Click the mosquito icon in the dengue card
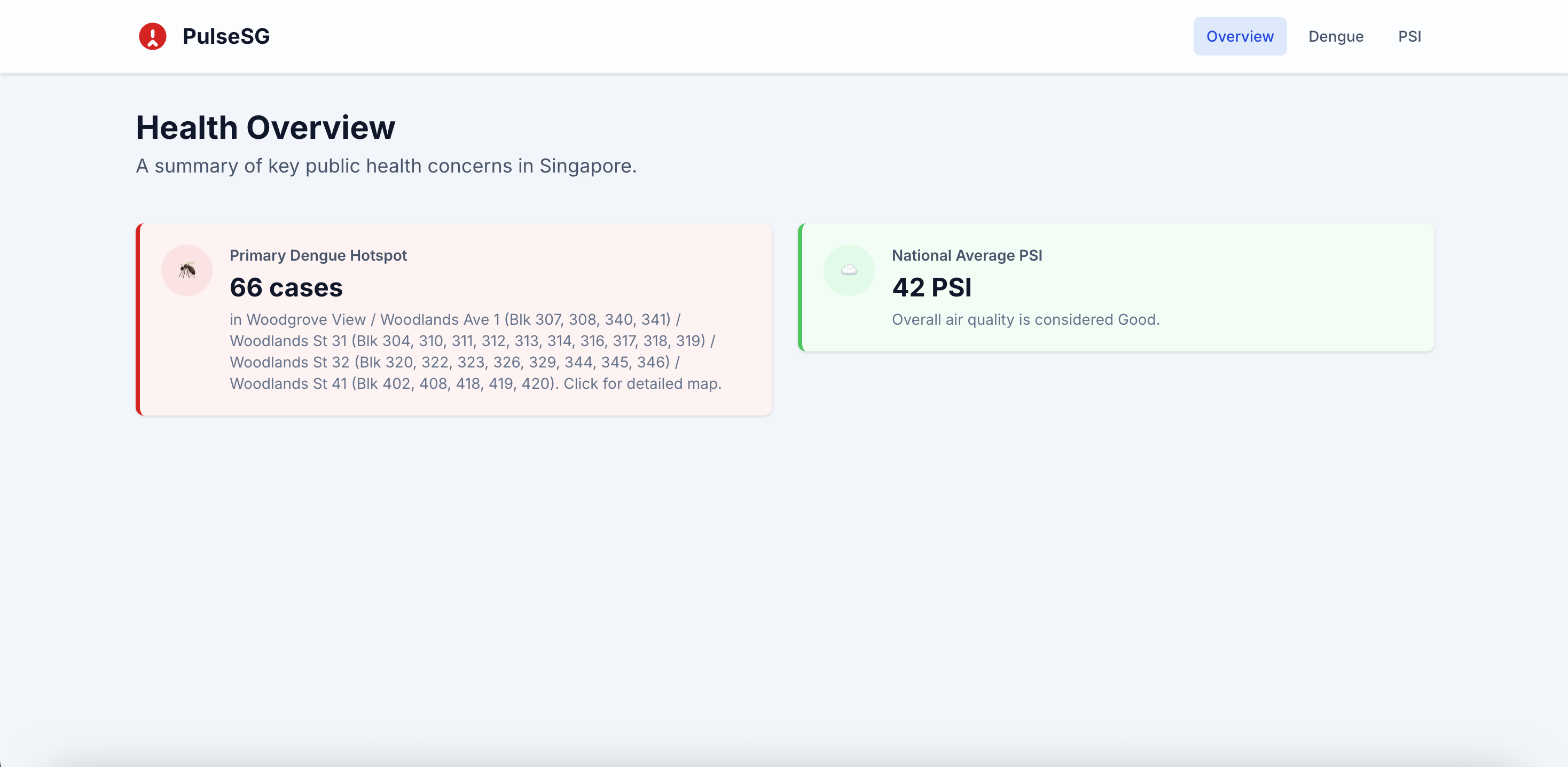 point(187,270)
